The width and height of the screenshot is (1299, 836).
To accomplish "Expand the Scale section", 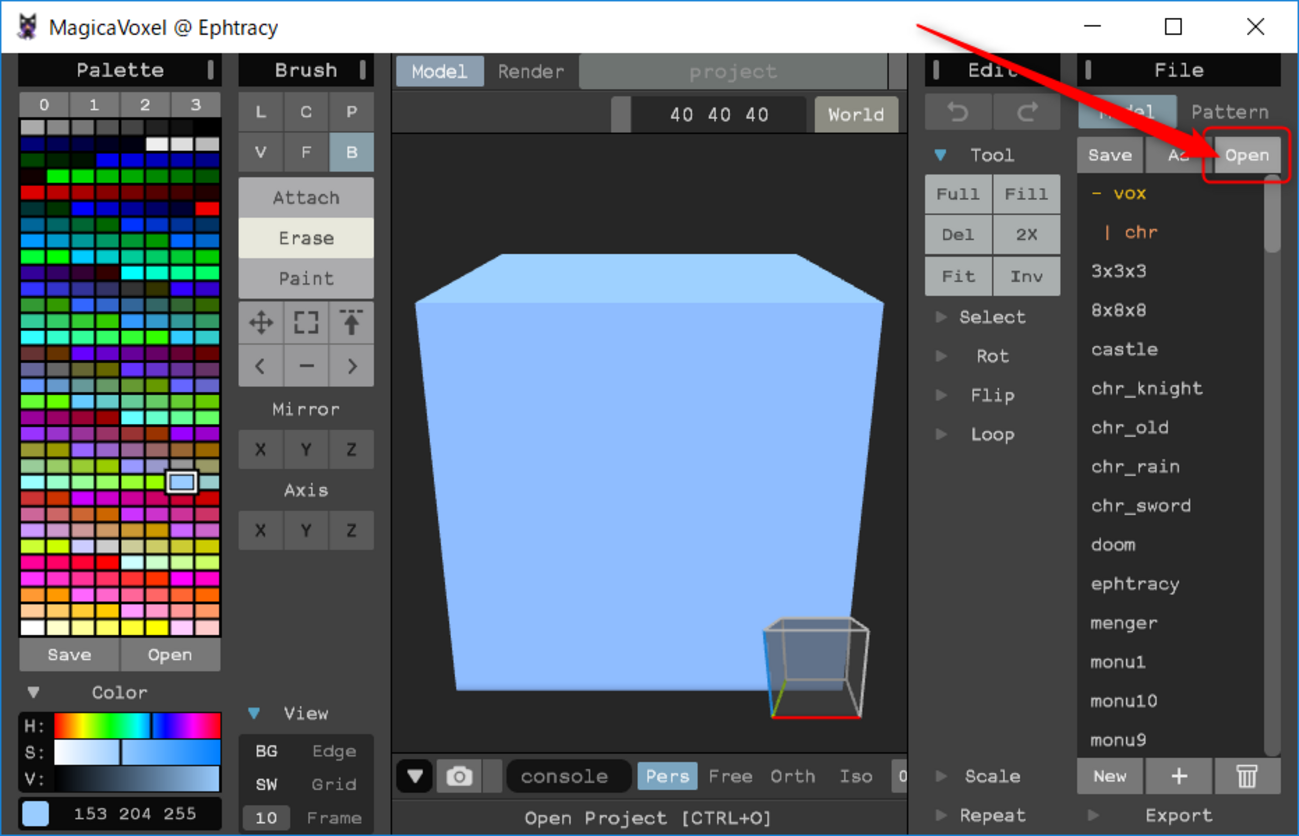I will tap(941, 776).
